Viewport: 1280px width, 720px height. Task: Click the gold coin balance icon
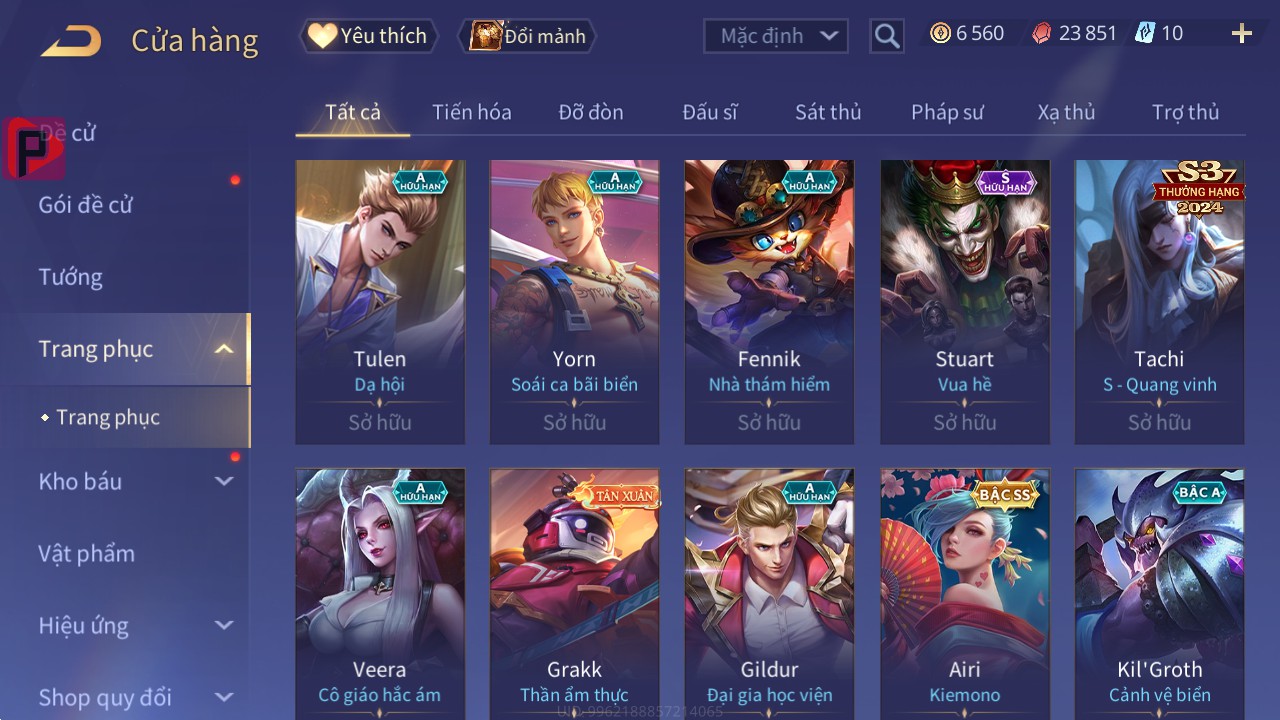tap(940, 34)
